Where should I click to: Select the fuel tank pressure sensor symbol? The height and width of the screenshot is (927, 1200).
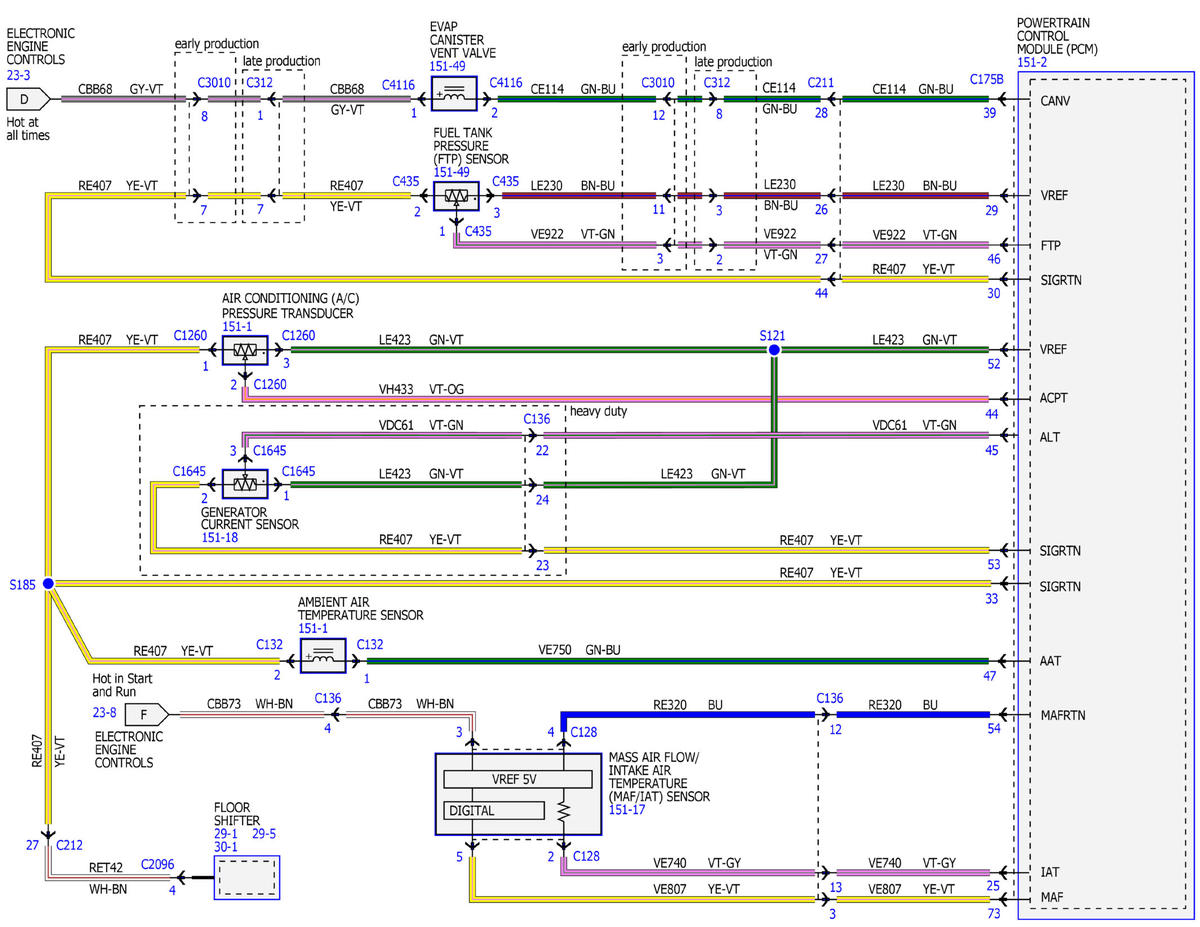coord(456,195)
